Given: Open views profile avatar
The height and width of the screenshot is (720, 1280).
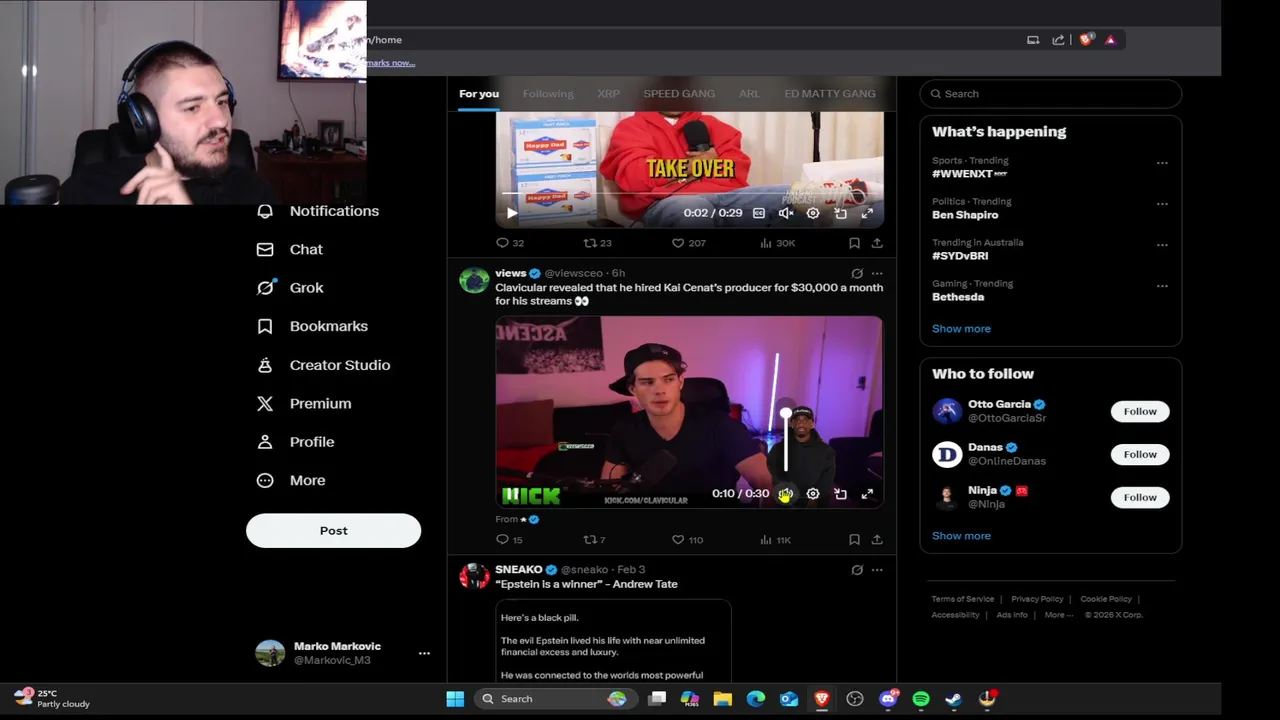Looking at the screenshot, I should pyautogui.click(x=474, y=281).
